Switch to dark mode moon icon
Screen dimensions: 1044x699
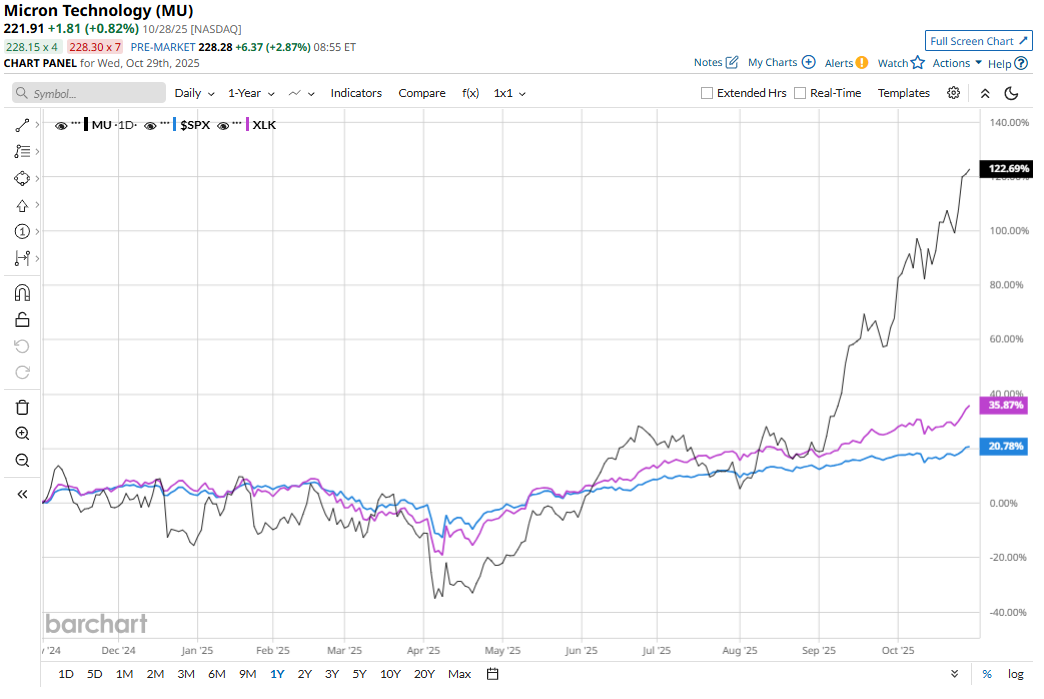pos(1011,93)
